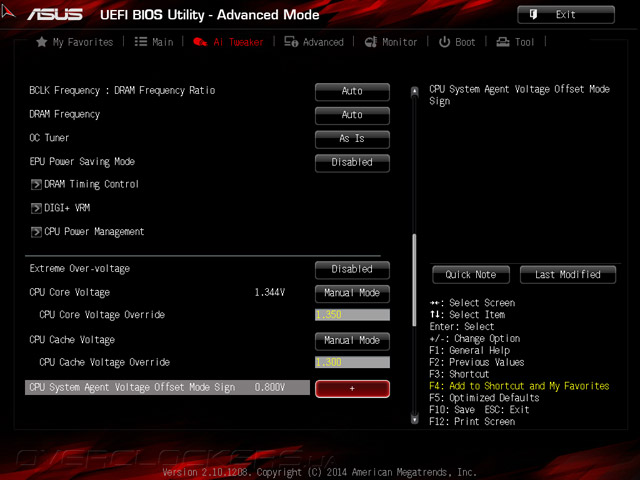Click CPU Core Voltage Override field 1.350
This screenshot has height=480, width=640.
point(352,315)
